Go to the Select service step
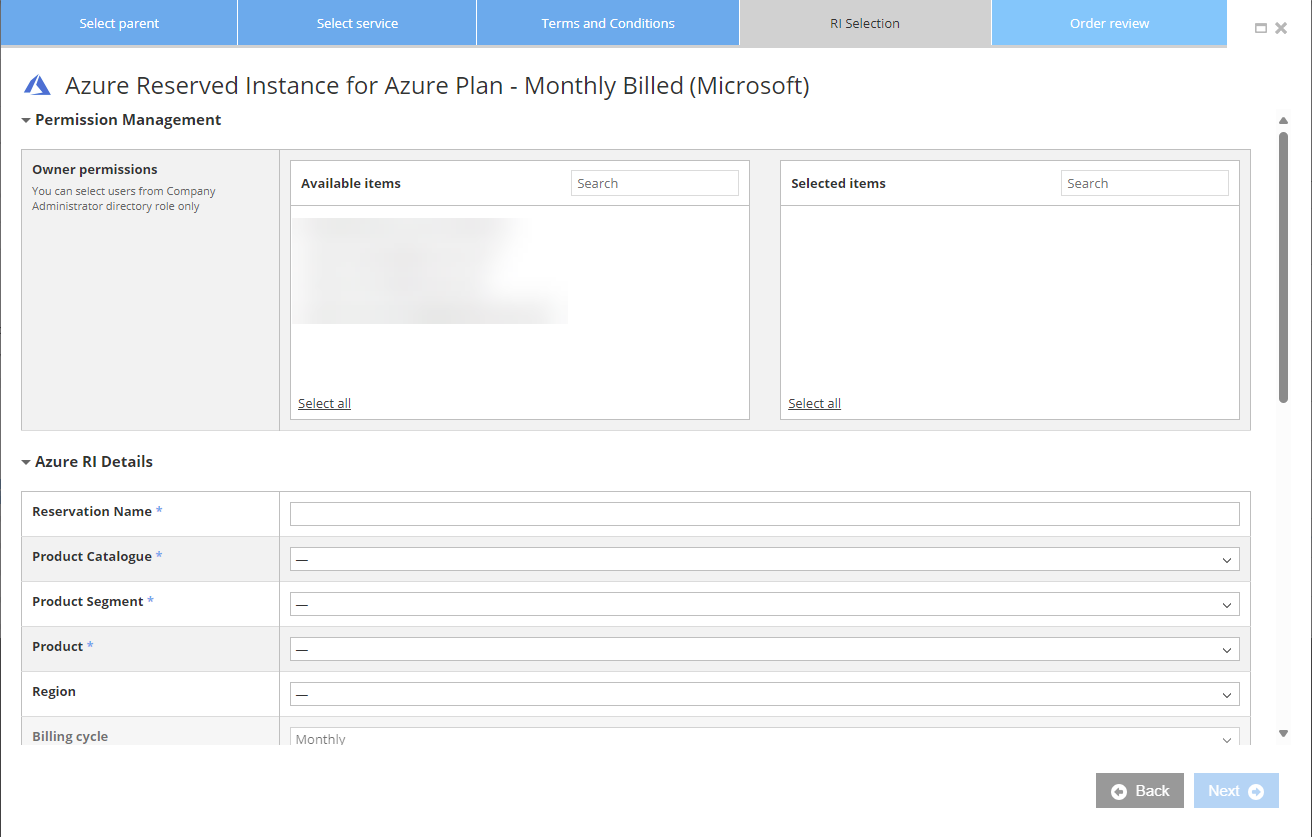This screenshot has width=1312, height=837. 357,23
